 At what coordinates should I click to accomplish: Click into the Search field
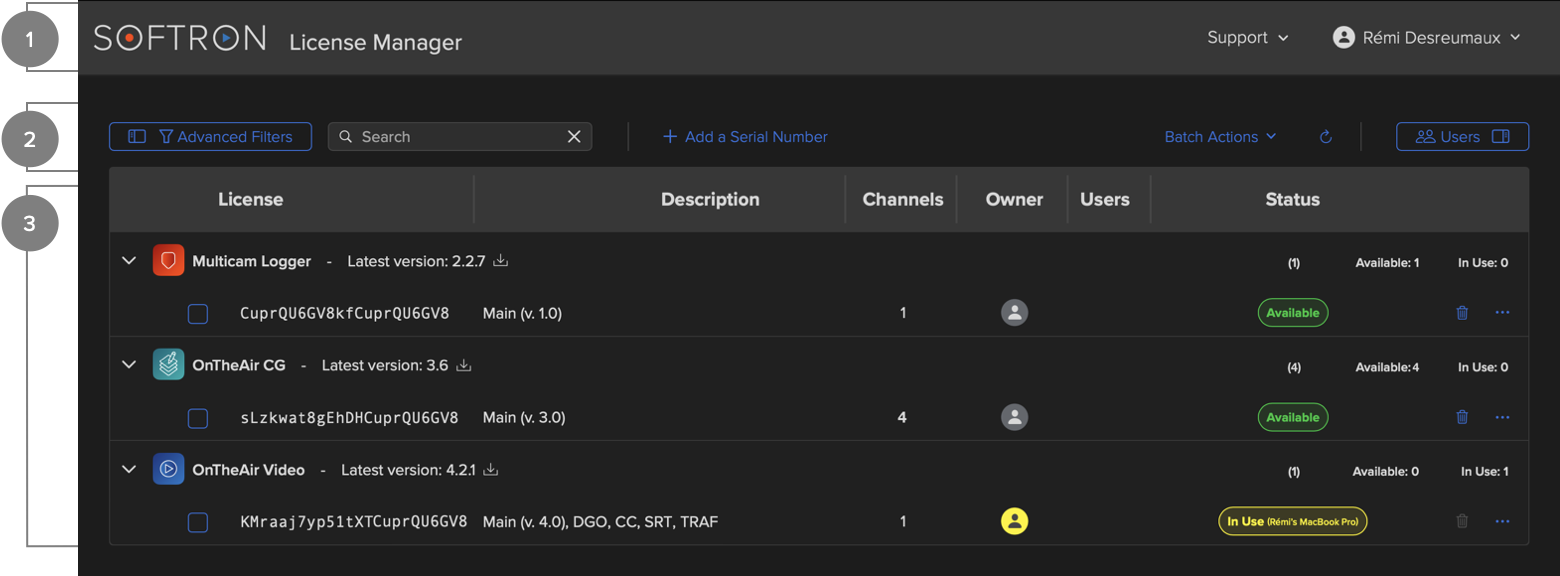click(x=460, y=137)
